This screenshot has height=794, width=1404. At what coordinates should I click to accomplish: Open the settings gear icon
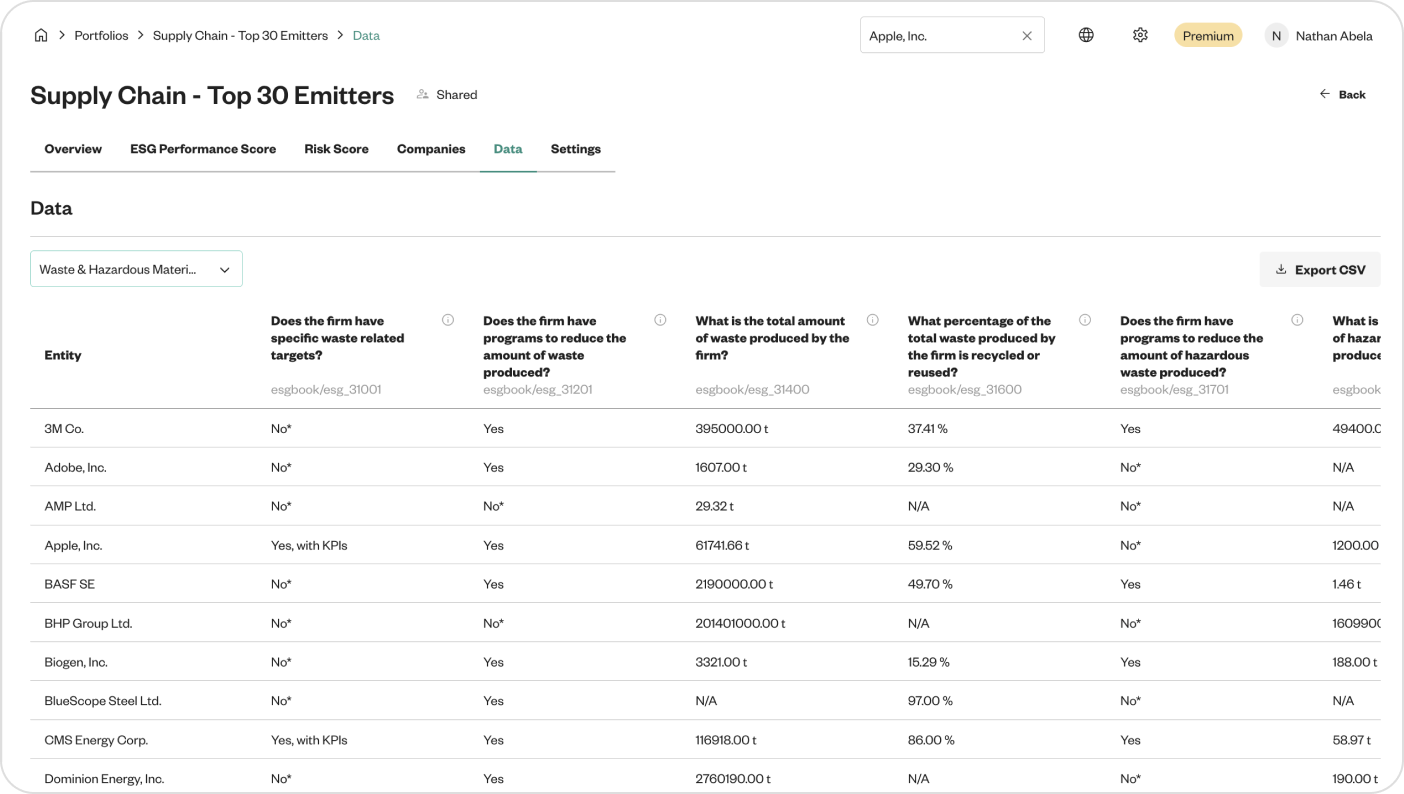click(x=1140, y=35)
